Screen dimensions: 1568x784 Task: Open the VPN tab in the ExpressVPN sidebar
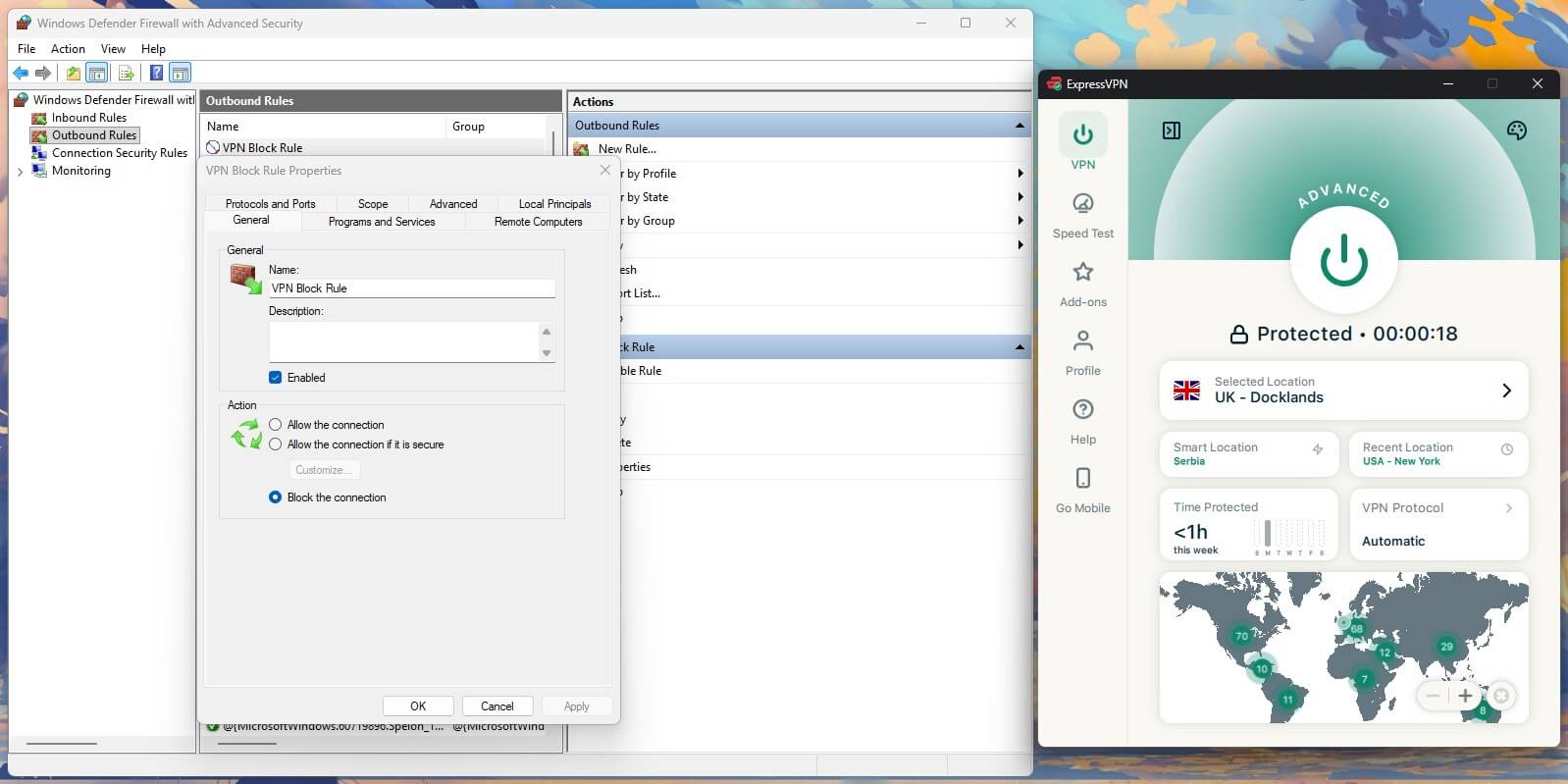(x=1083, y=142)
